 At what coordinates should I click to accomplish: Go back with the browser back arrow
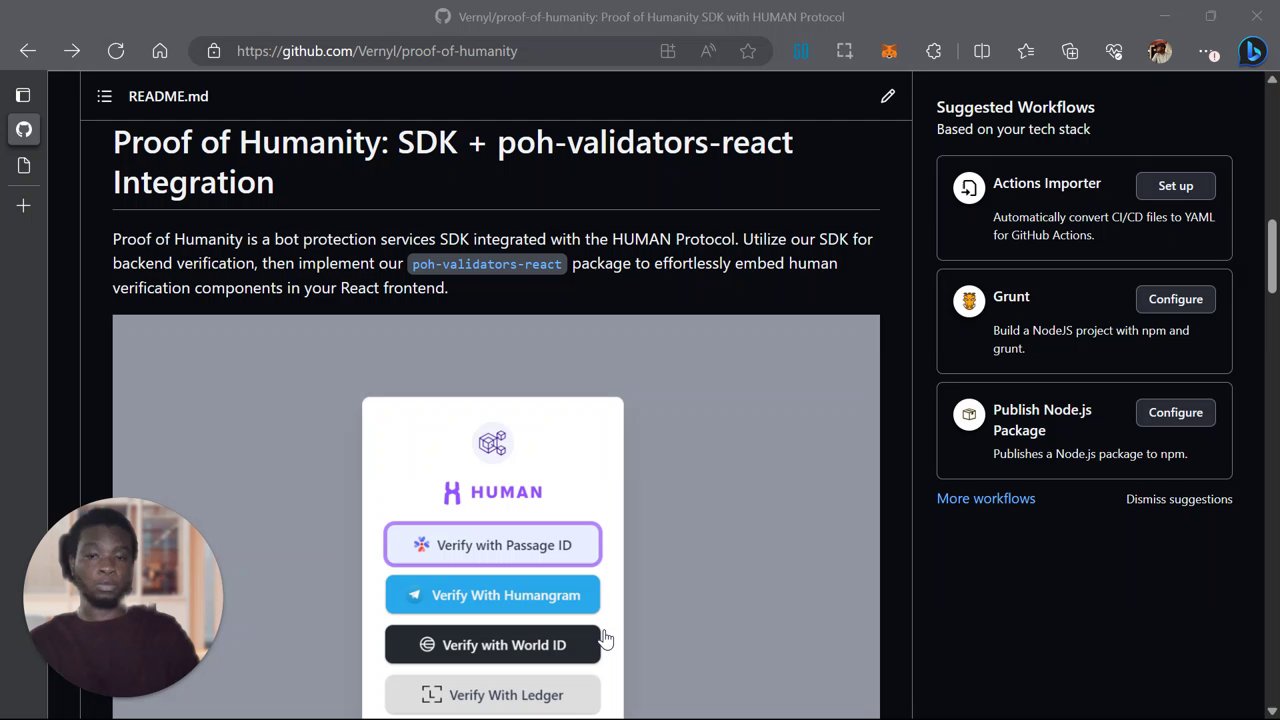28,51
